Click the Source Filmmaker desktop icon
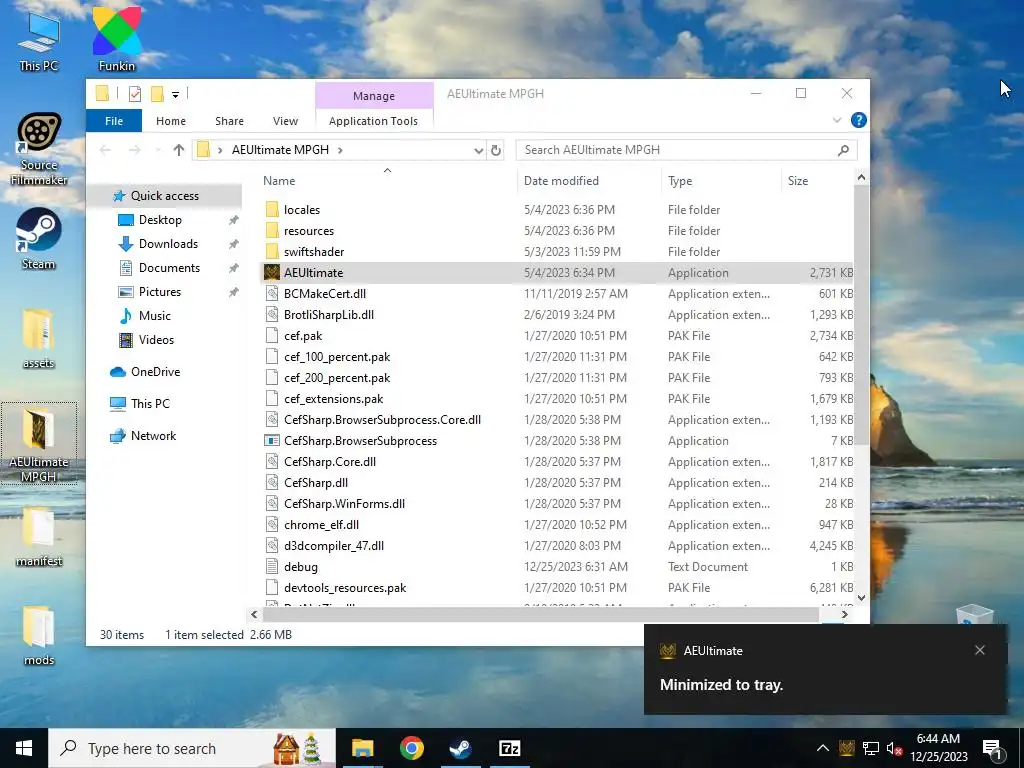The image size is (1024, 768). point(39,149)
